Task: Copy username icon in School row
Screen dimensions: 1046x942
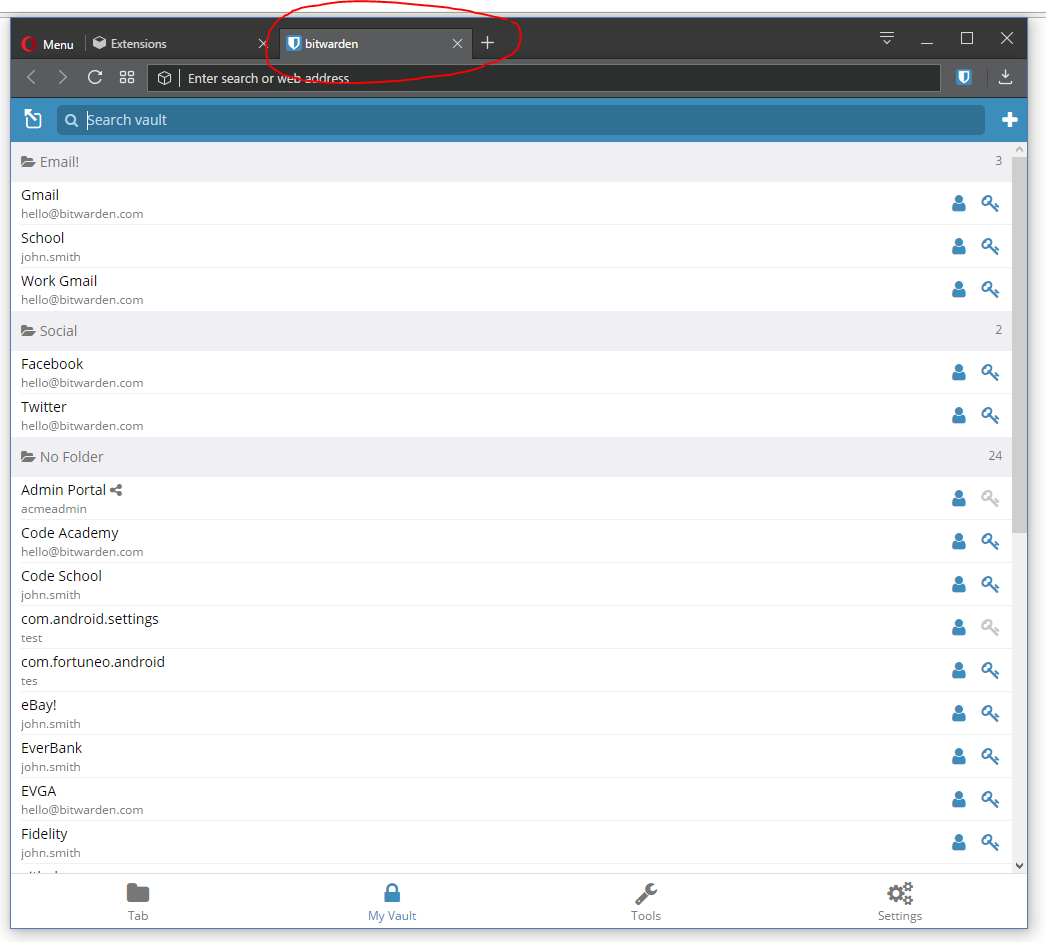Action: click(959, 246)
